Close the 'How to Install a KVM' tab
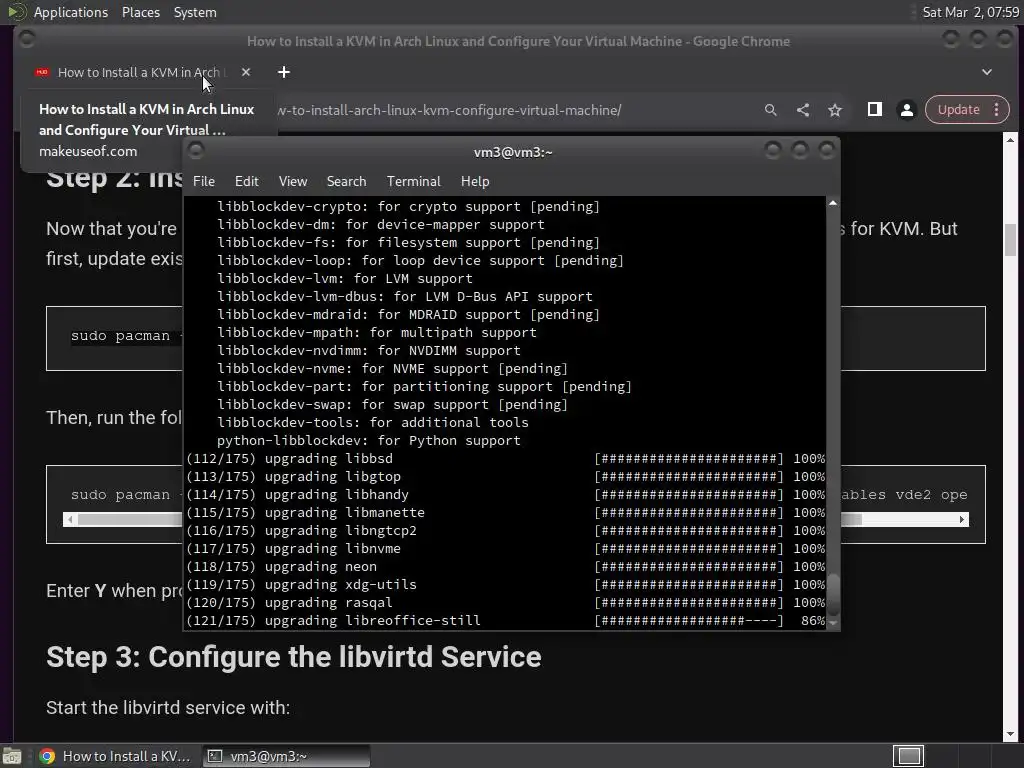This screenshot has width=1024, height=768. point(246,72)
